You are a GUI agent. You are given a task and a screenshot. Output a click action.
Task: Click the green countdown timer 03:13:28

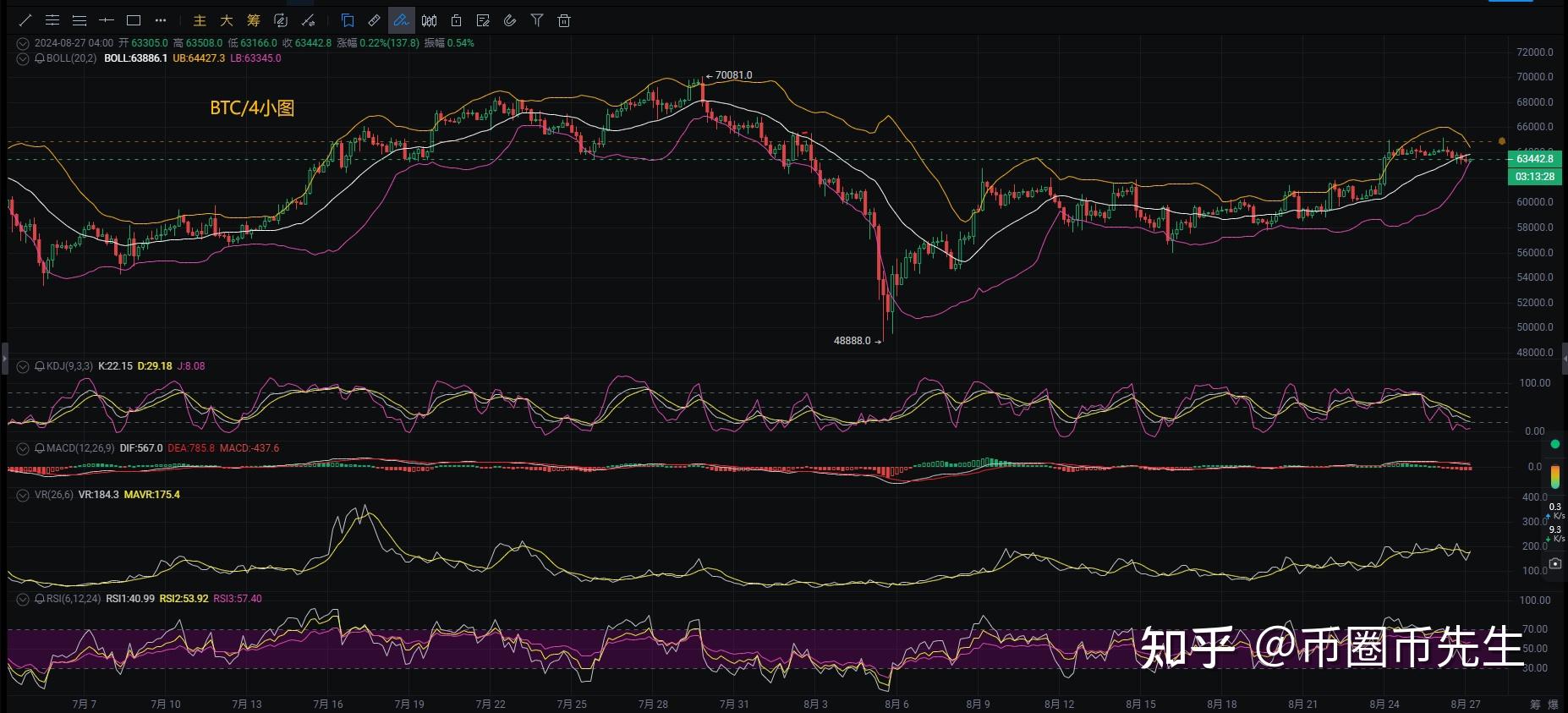tap(1534, 176)
